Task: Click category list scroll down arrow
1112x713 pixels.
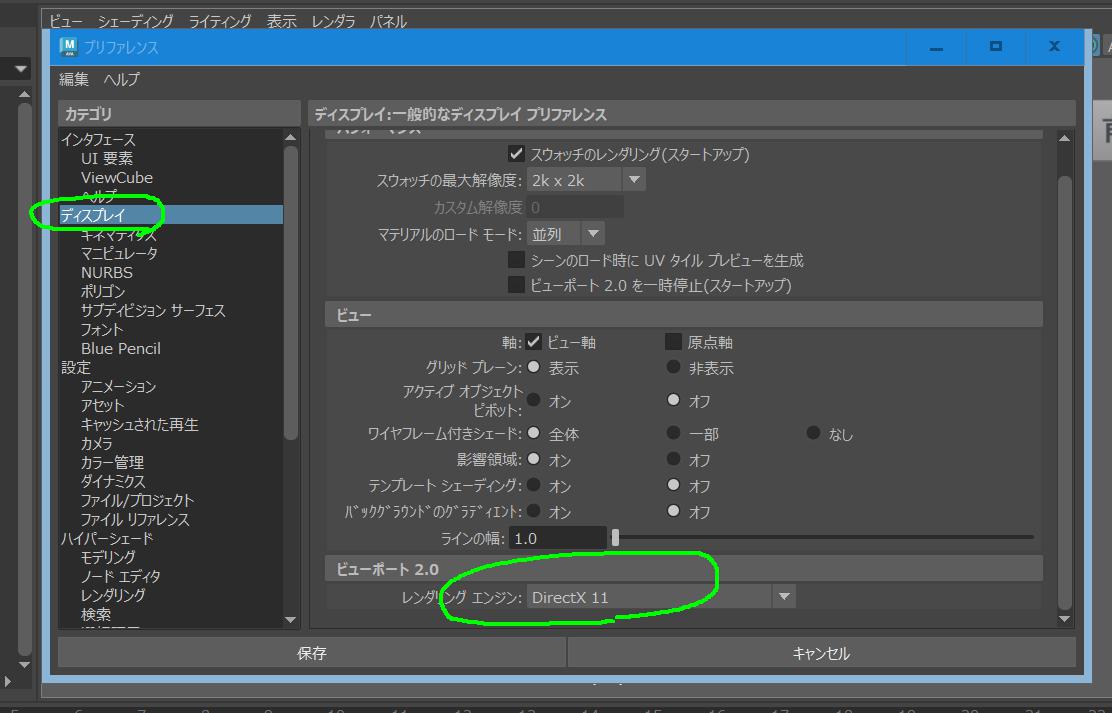Action: click(290, 620)
